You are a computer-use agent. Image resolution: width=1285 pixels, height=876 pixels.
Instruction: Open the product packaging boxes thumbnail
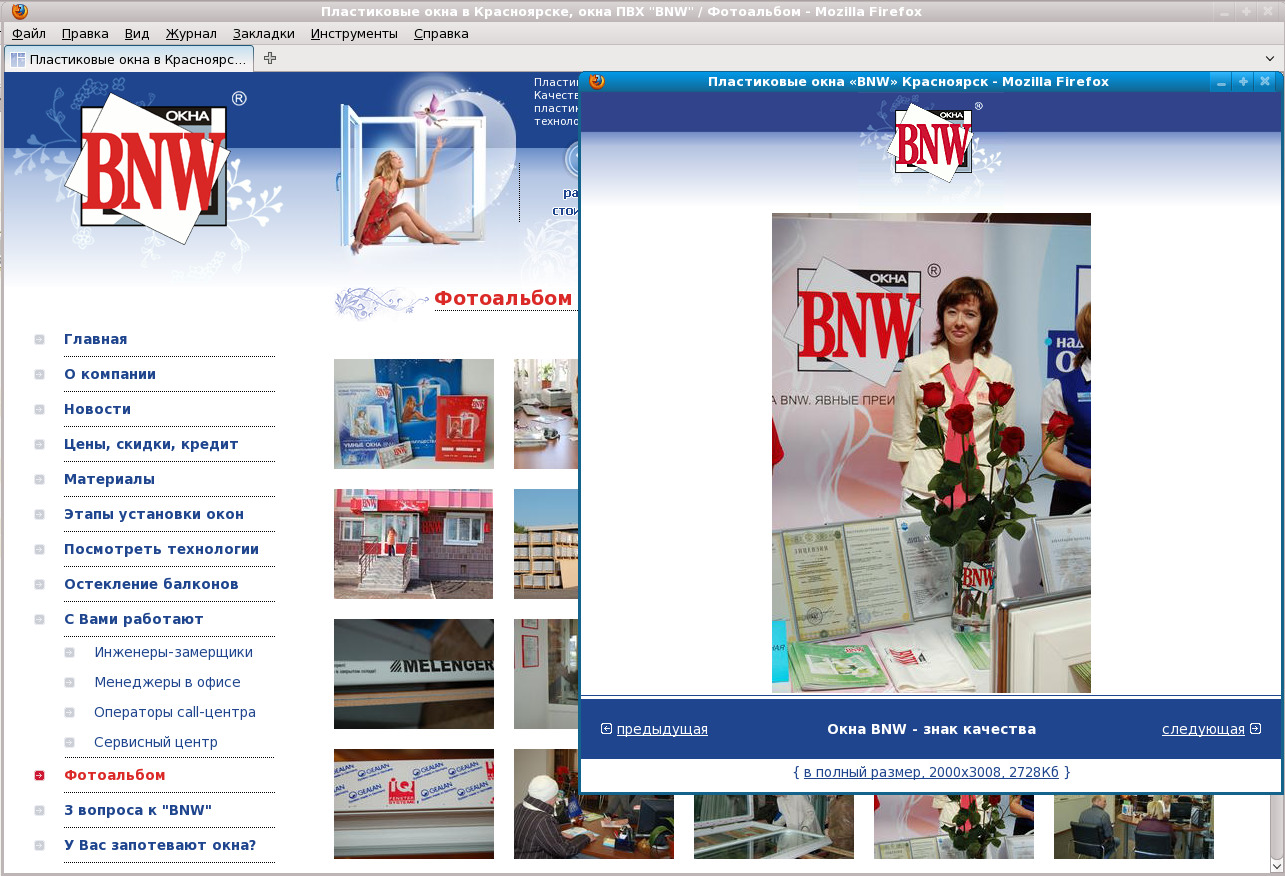point(414,414)
